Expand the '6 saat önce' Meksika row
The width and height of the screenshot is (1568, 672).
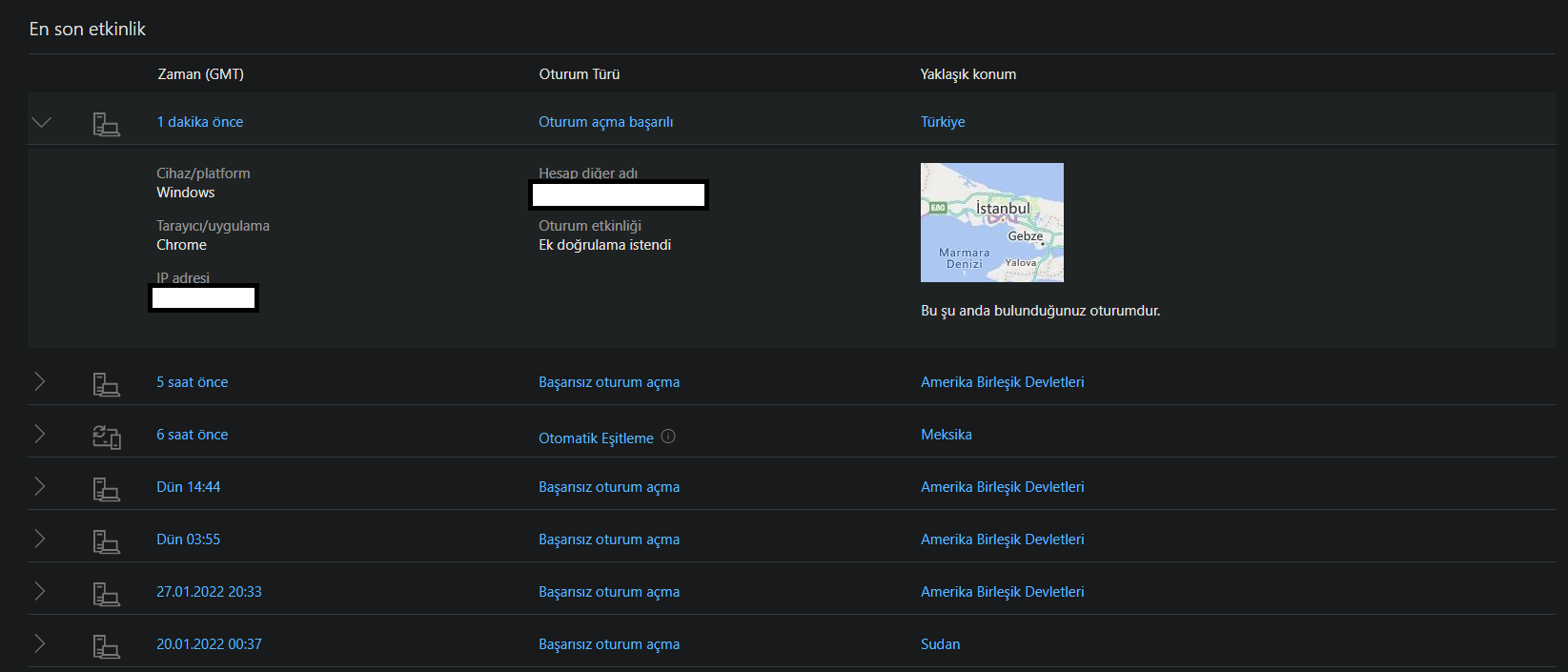tap(40, 434)
